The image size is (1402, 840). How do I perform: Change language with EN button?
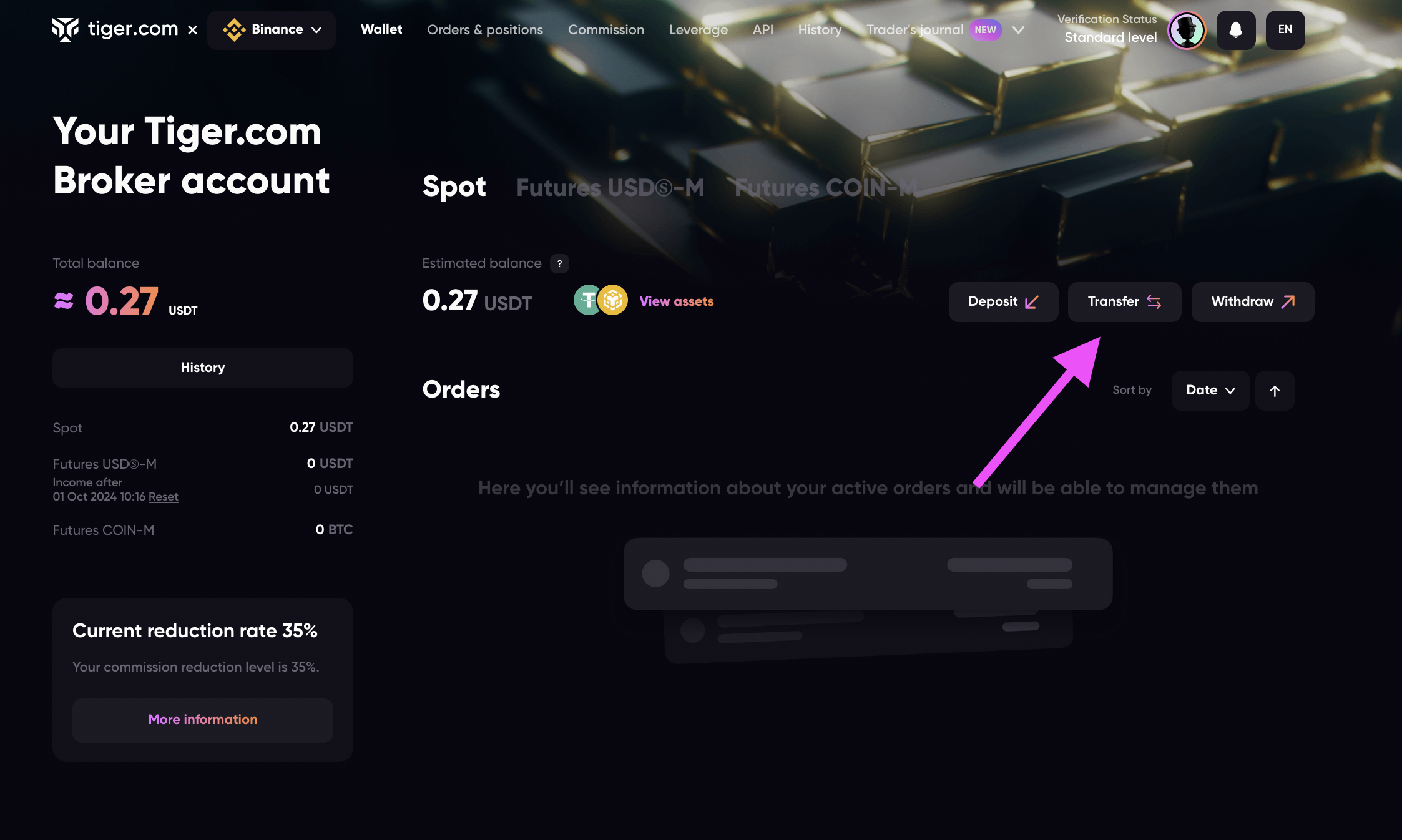click(1285, 30)
